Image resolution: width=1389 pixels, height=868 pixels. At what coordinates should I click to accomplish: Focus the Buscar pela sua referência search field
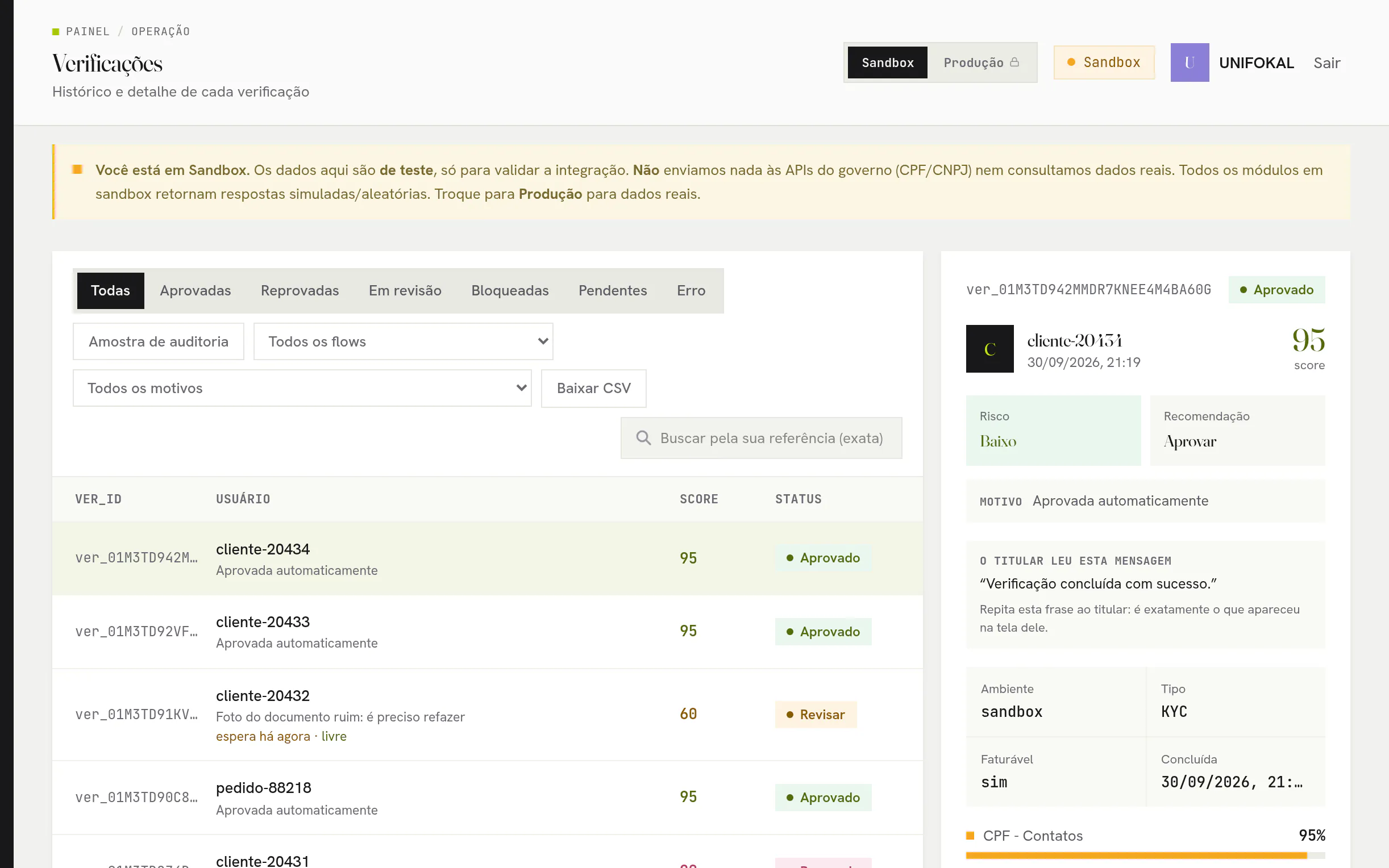point(761,438)
